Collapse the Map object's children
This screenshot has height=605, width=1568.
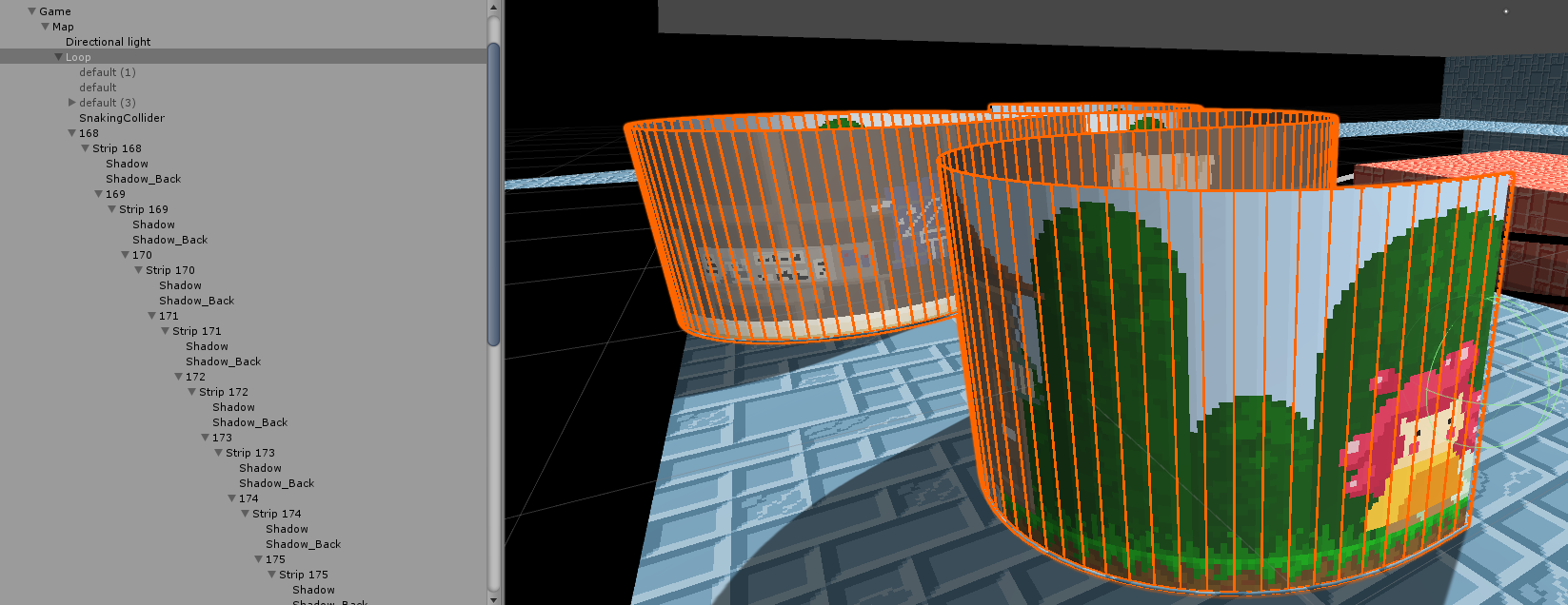45,27
